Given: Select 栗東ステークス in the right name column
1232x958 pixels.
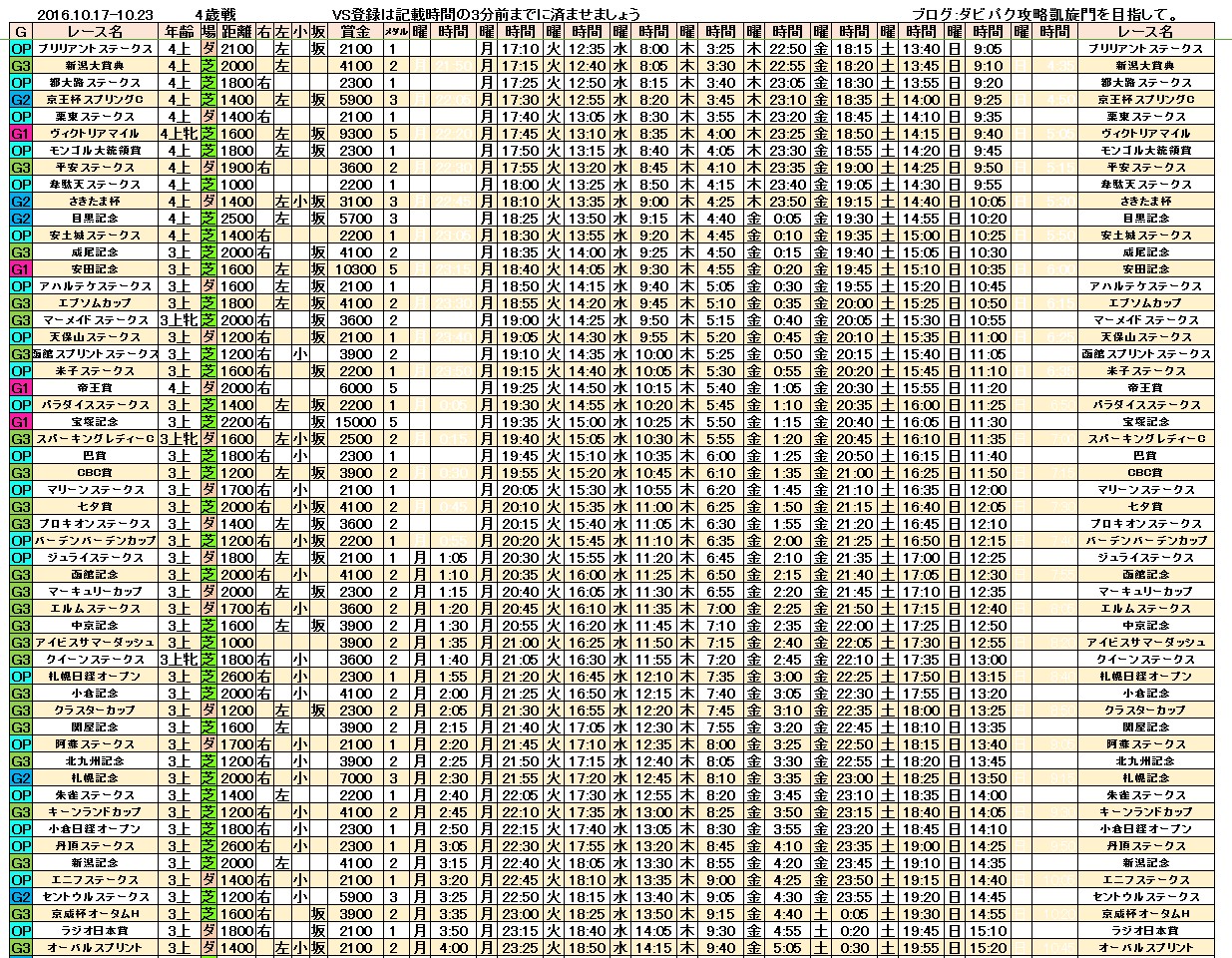Looking at the screenshot, I should pos(1144,116).
